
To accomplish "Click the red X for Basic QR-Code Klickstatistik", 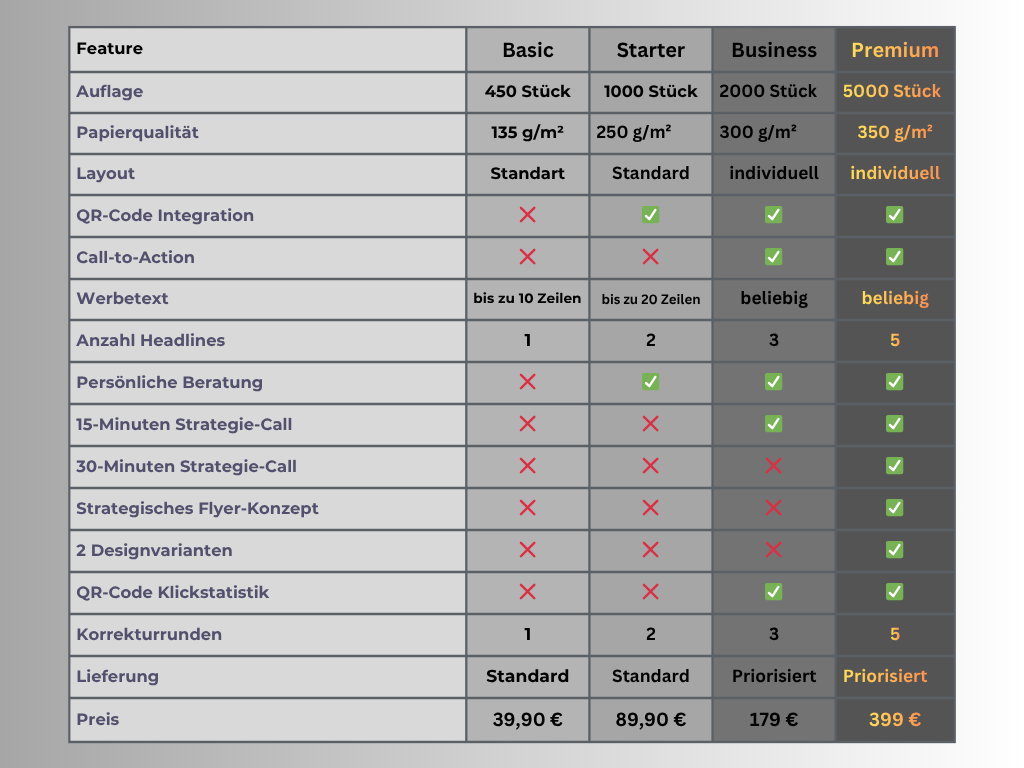I will click(528, 592).
